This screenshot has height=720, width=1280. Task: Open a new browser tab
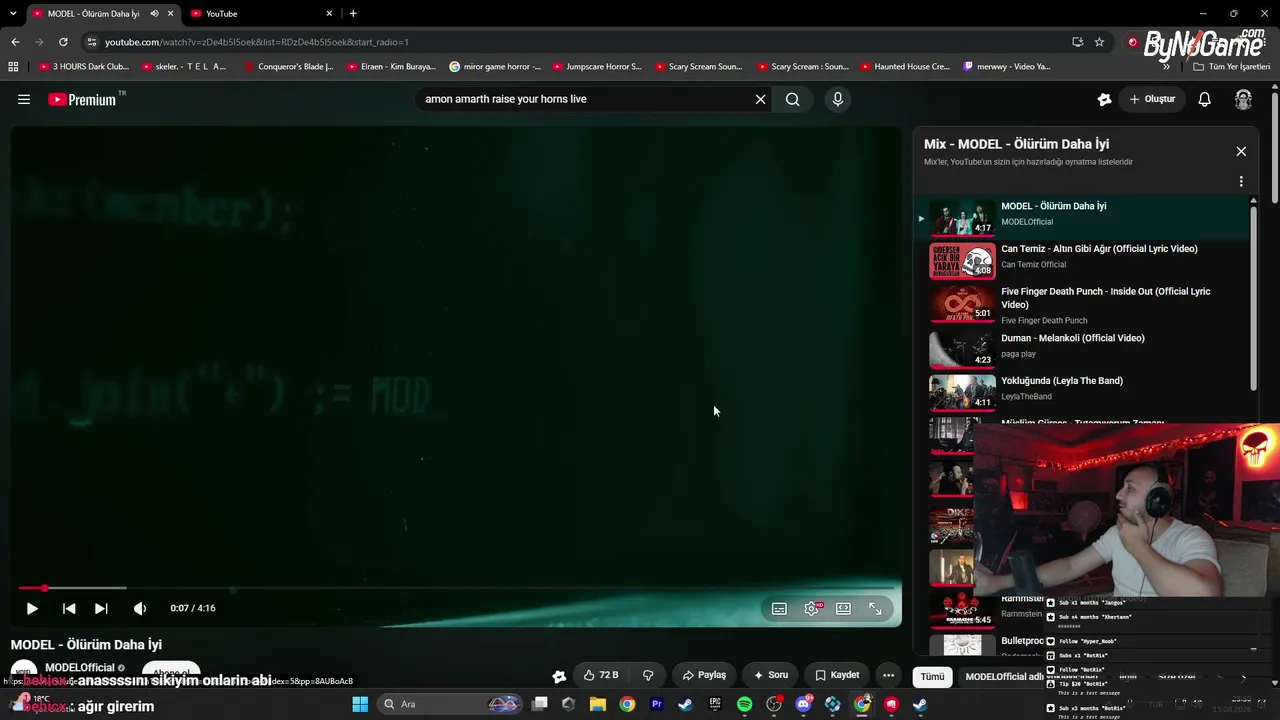click(x=353, y=13)
